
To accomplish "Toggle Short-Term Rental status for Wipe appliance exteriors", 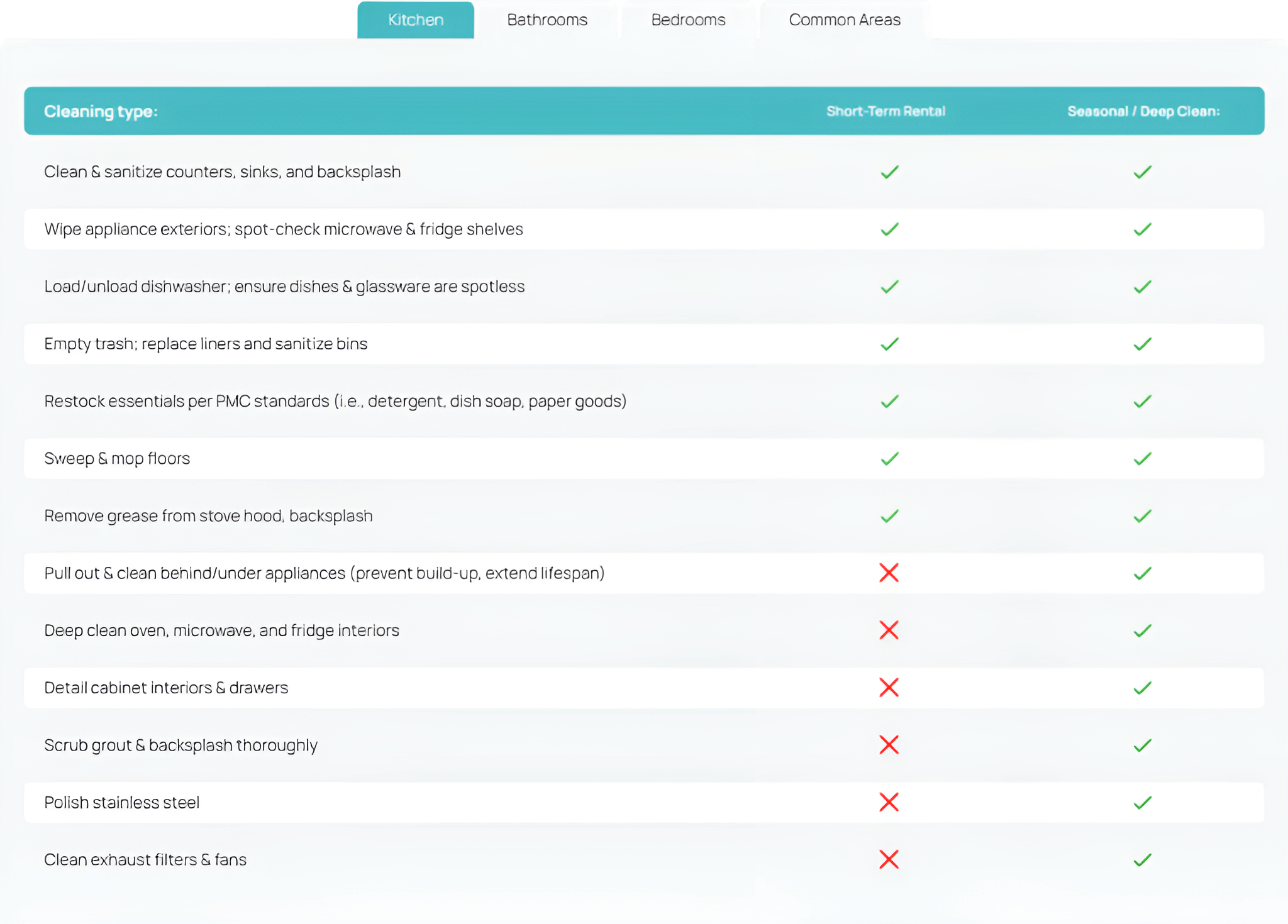I will coord(889,229).
